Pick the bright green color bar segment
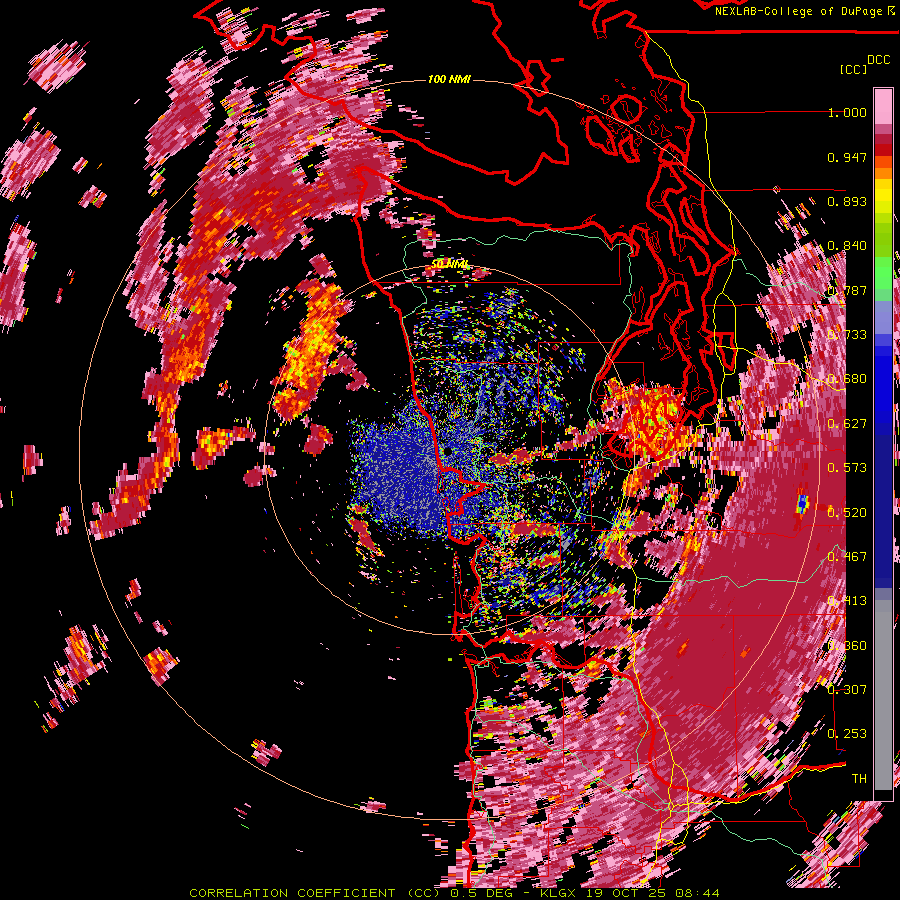The height and width of the screenshot is (900, 900). (883, 272)
